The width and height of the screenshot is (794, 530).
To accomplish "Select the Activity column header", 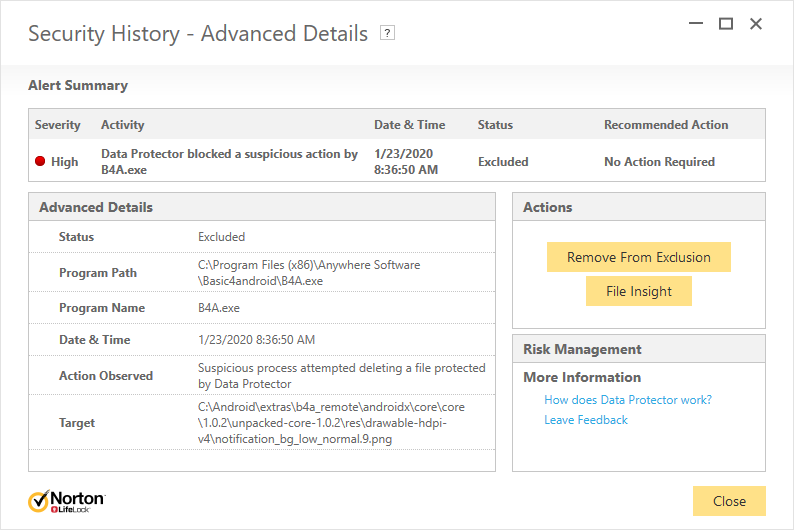I will coord(123,125).
